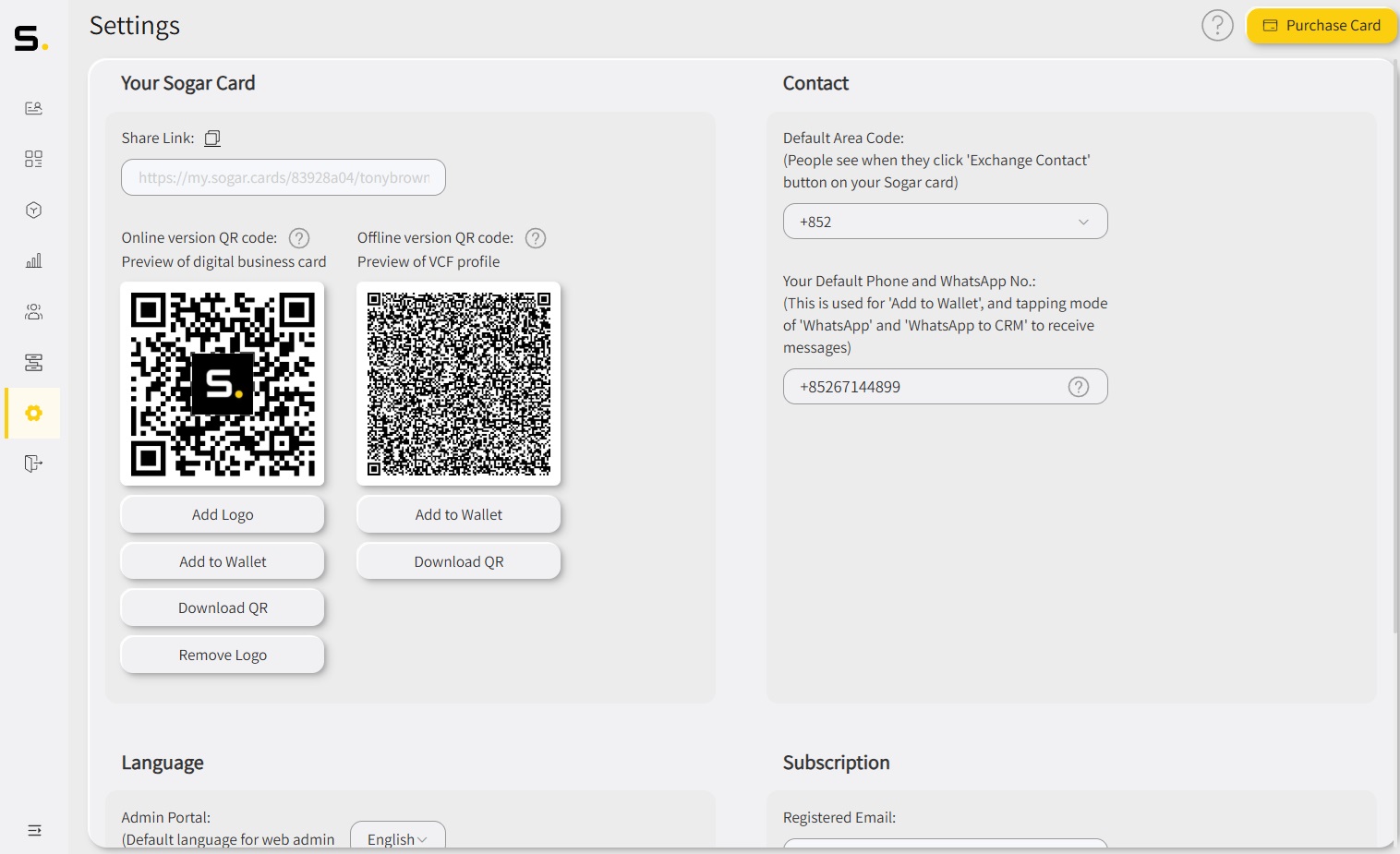Click the Subscription section heading
The image size is (1400, 854).
[837, 763]
